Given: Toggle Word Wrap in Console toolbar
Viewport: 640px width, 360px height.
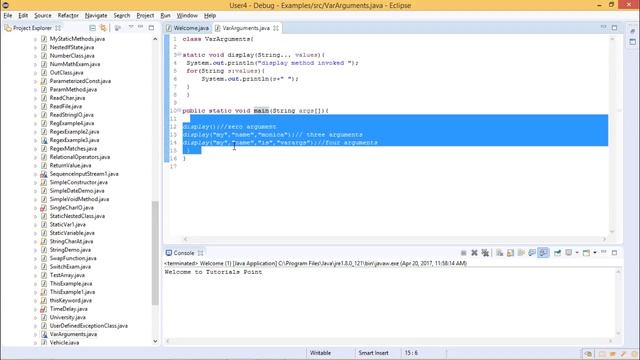Looking at the screenshot, I should [521, 253].
